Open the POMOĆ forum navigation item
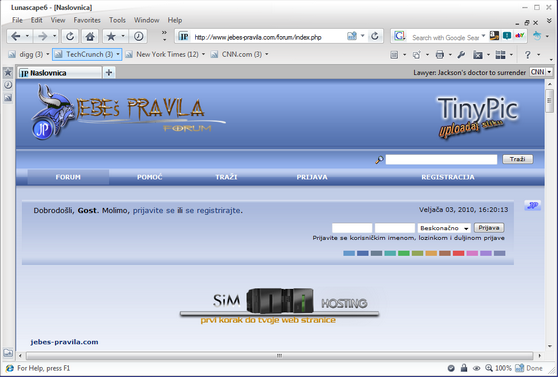558x377 pixels. (x=149, y=177)
